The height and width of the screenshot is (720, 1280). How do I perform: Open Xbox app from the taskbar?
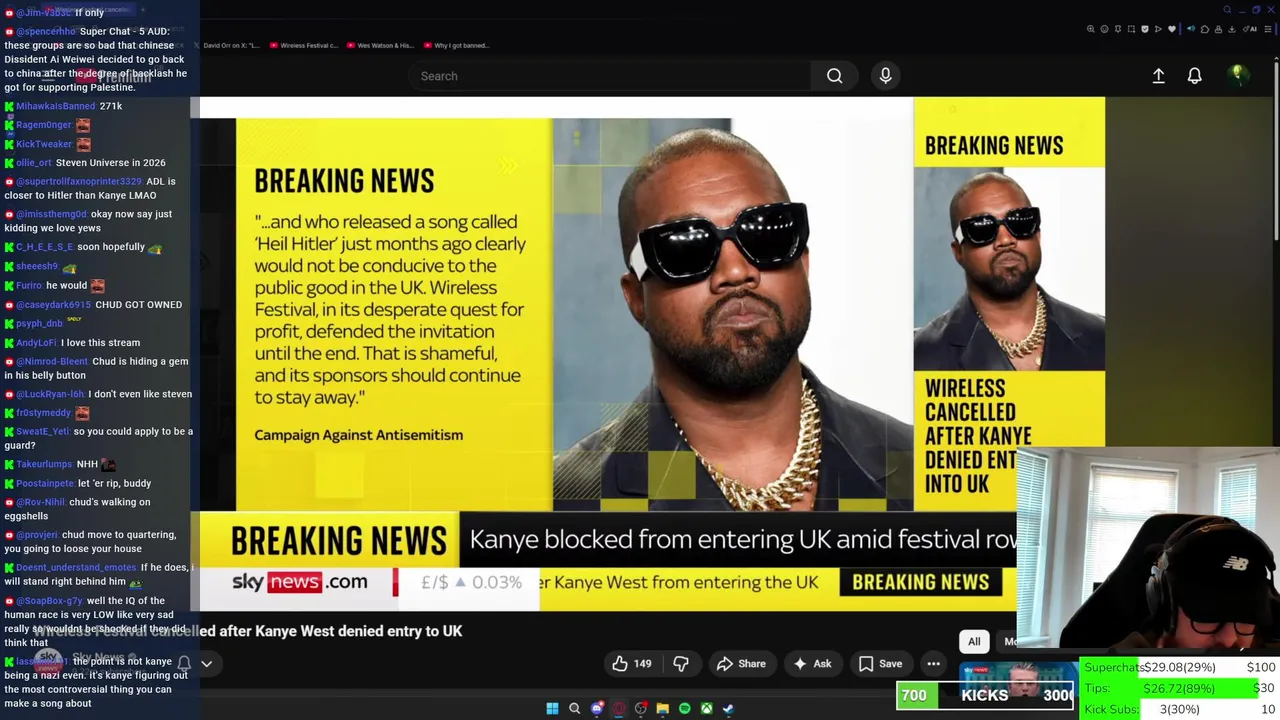coord(706,708)
